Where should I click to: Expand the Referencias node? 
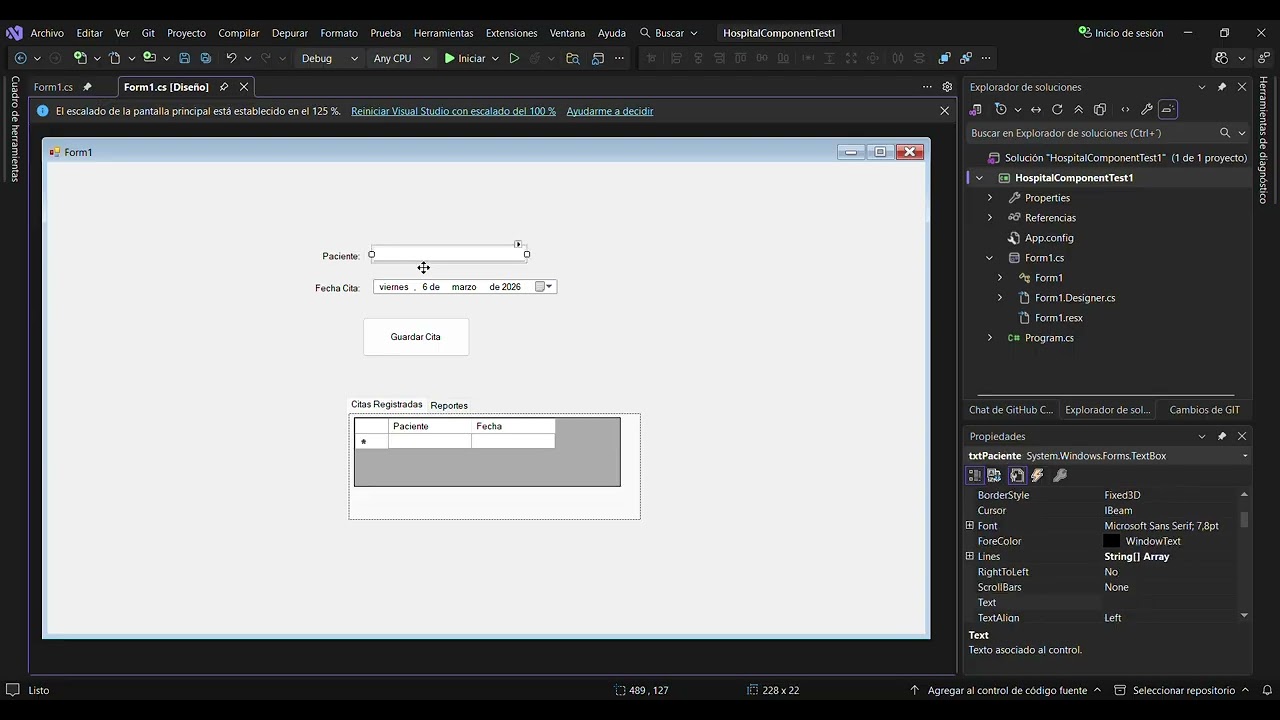tap(990, 218)
